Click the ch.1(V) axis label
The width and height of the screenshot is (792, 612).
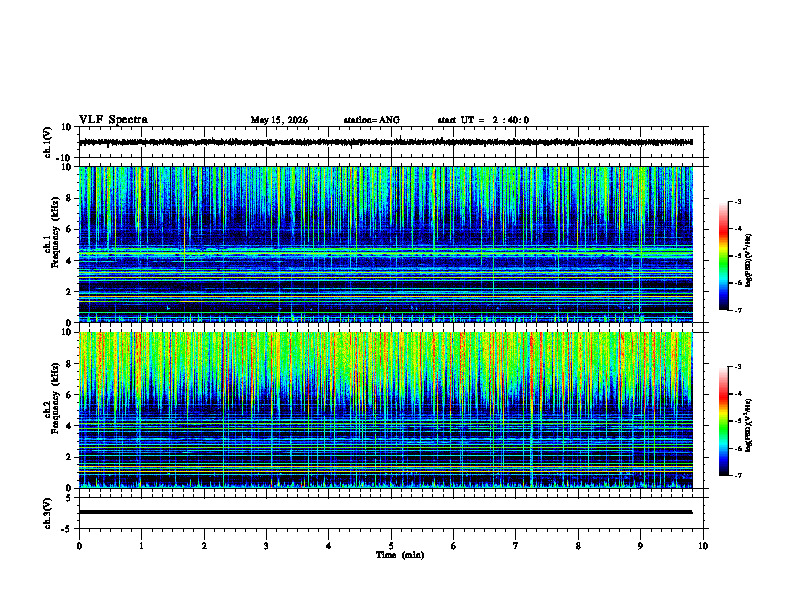tap(48, 142)
